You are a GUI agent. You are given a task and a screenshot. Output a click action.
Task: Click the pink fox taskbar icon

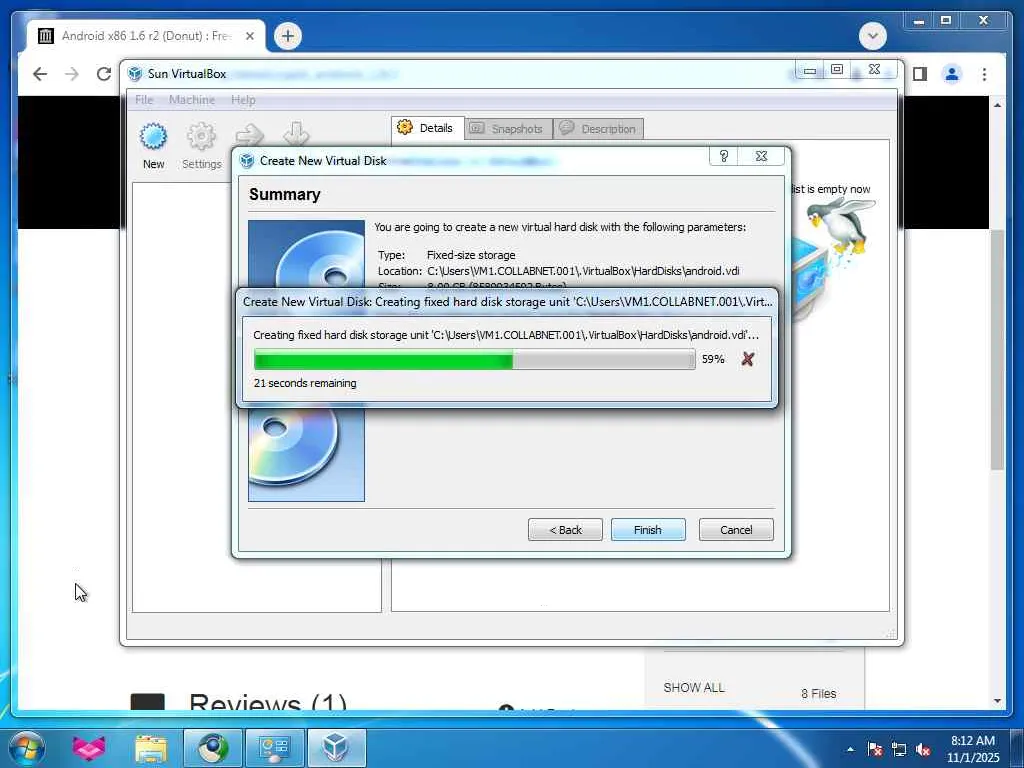coord(89,748)
